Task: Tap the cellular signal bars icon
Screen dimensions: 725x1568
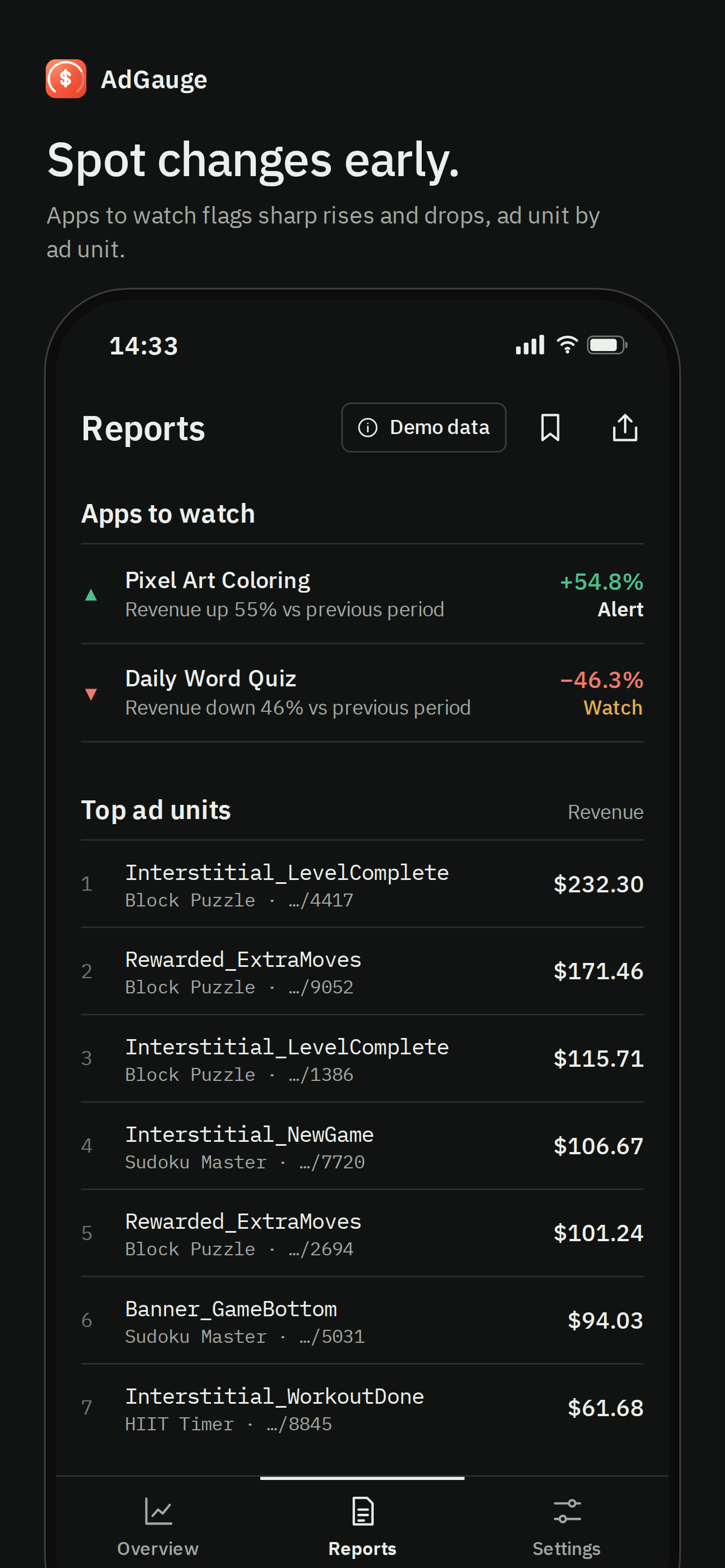Action: point(530,345)
